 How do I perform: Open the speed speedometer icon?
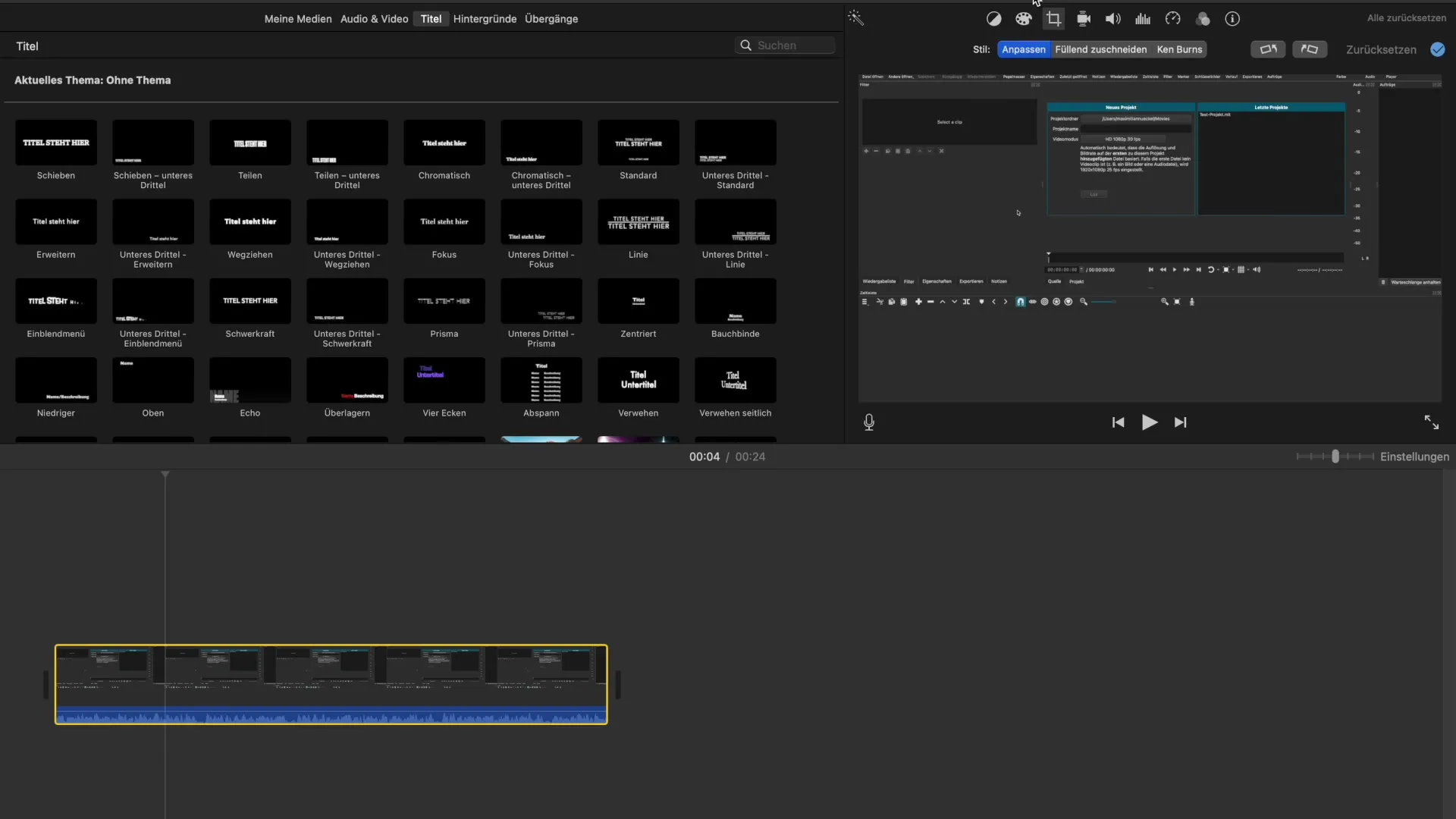[x=1173, y=19]
